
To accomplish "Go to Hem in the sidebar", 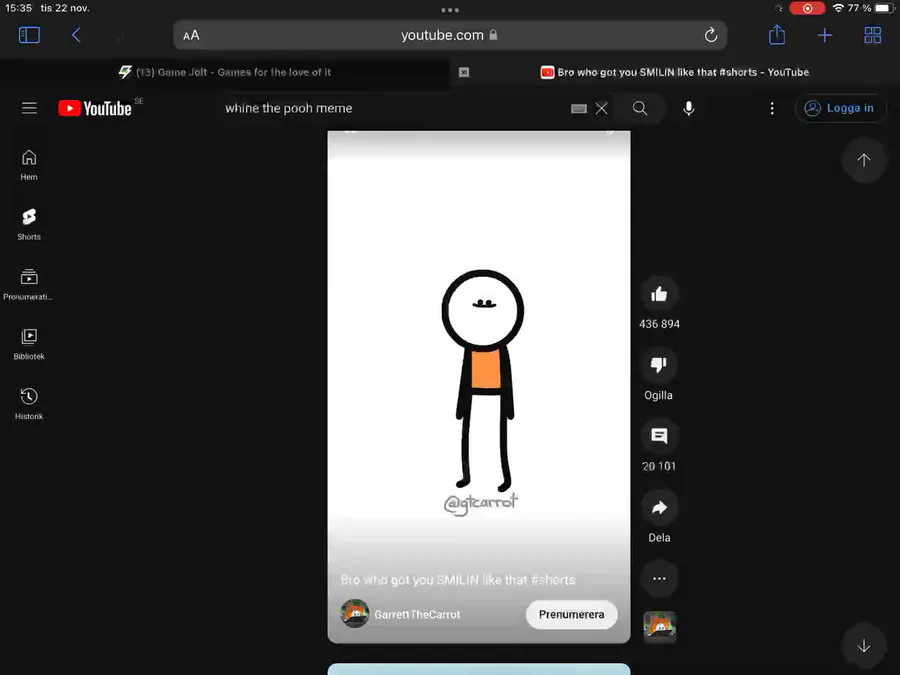I will (29, 165).
